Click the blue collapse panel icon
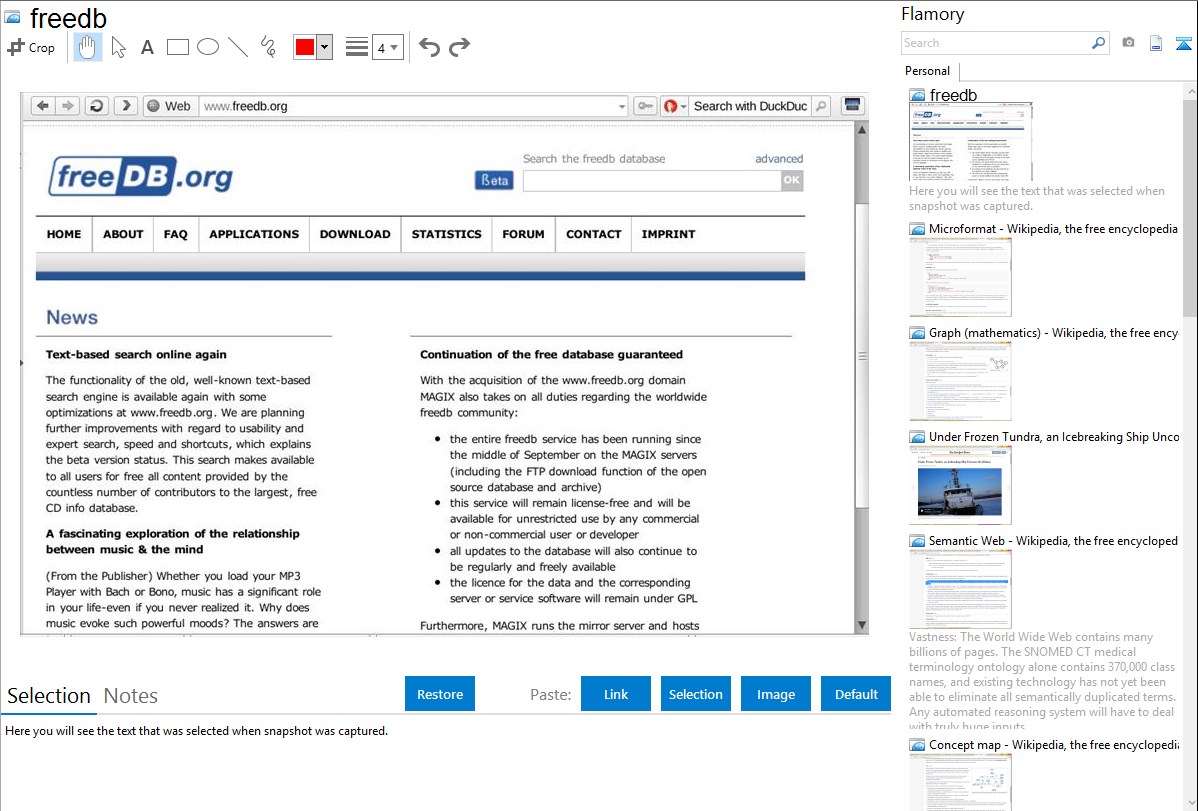The image size is (1198, 811). point(1183,43)
